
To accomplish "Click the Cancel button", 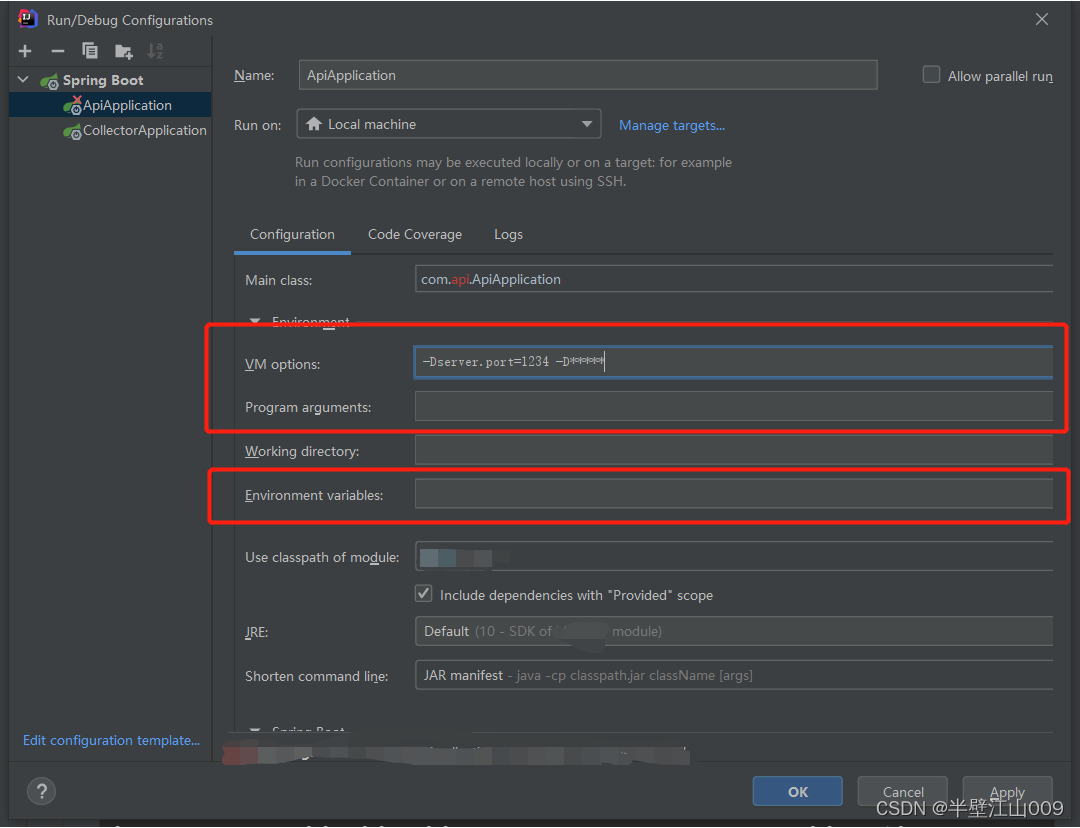I will point(902,791).
